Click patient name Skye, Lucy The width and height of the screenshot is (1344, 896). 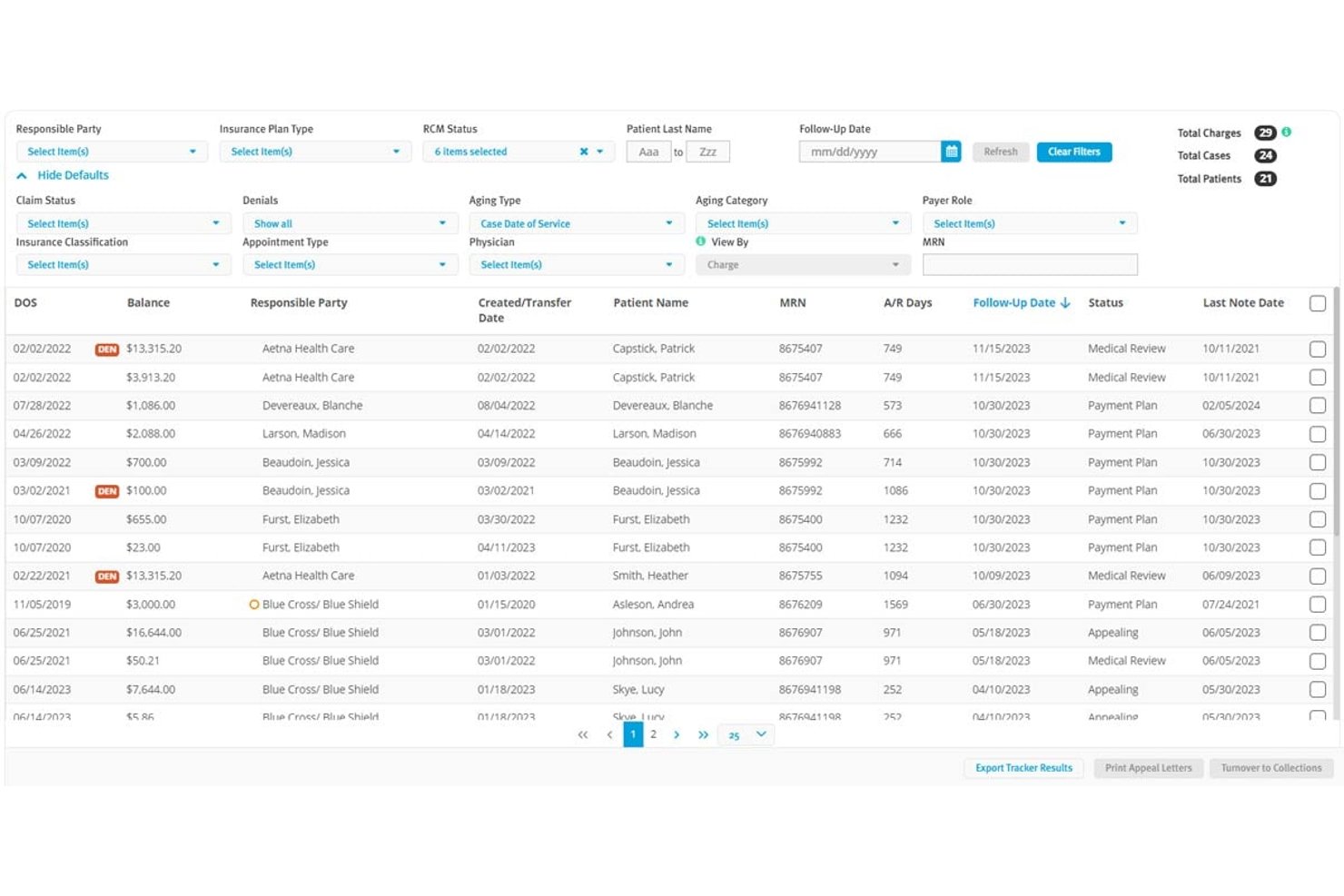[638, 690]
